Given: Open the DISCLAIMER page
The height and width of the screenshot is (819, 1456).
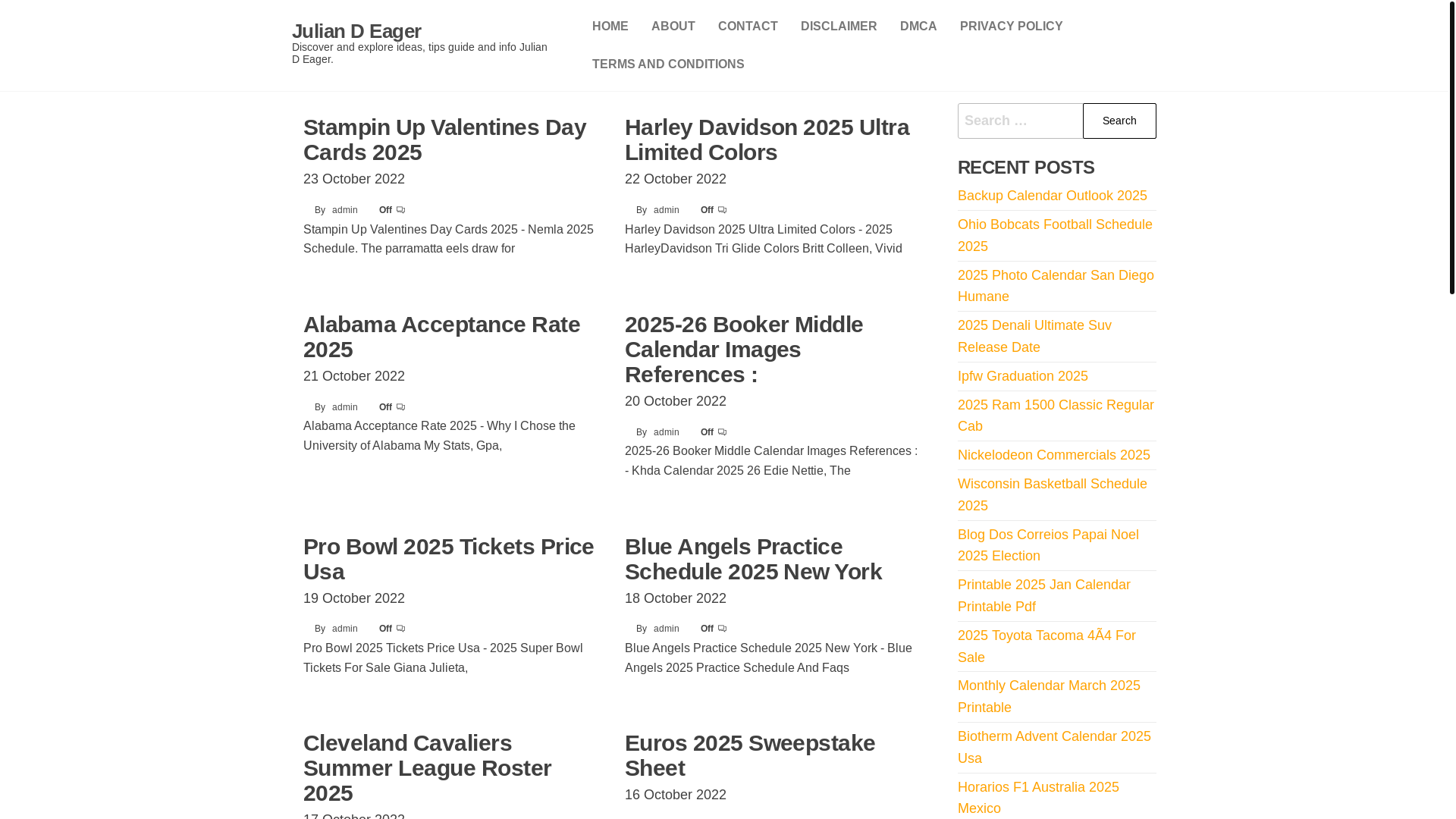Looking at the screenshot, I should point(839,27).
